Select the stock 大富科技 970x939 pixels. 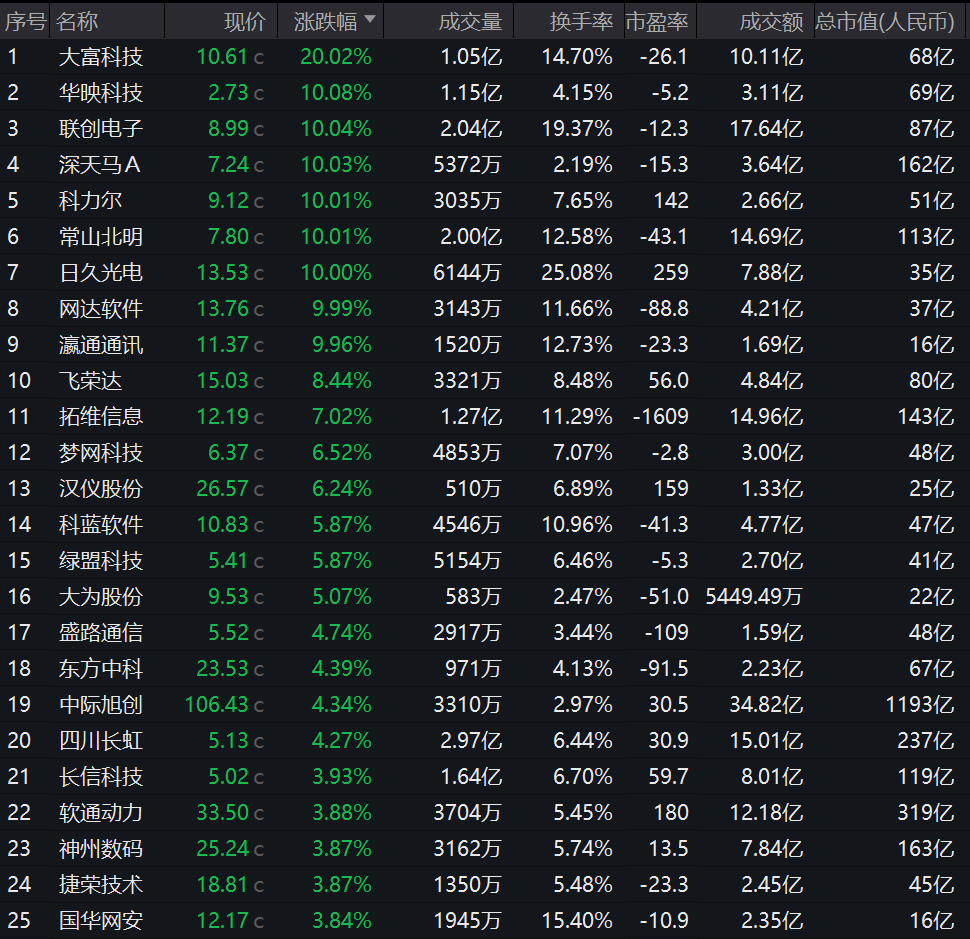(x=101, y=57)
